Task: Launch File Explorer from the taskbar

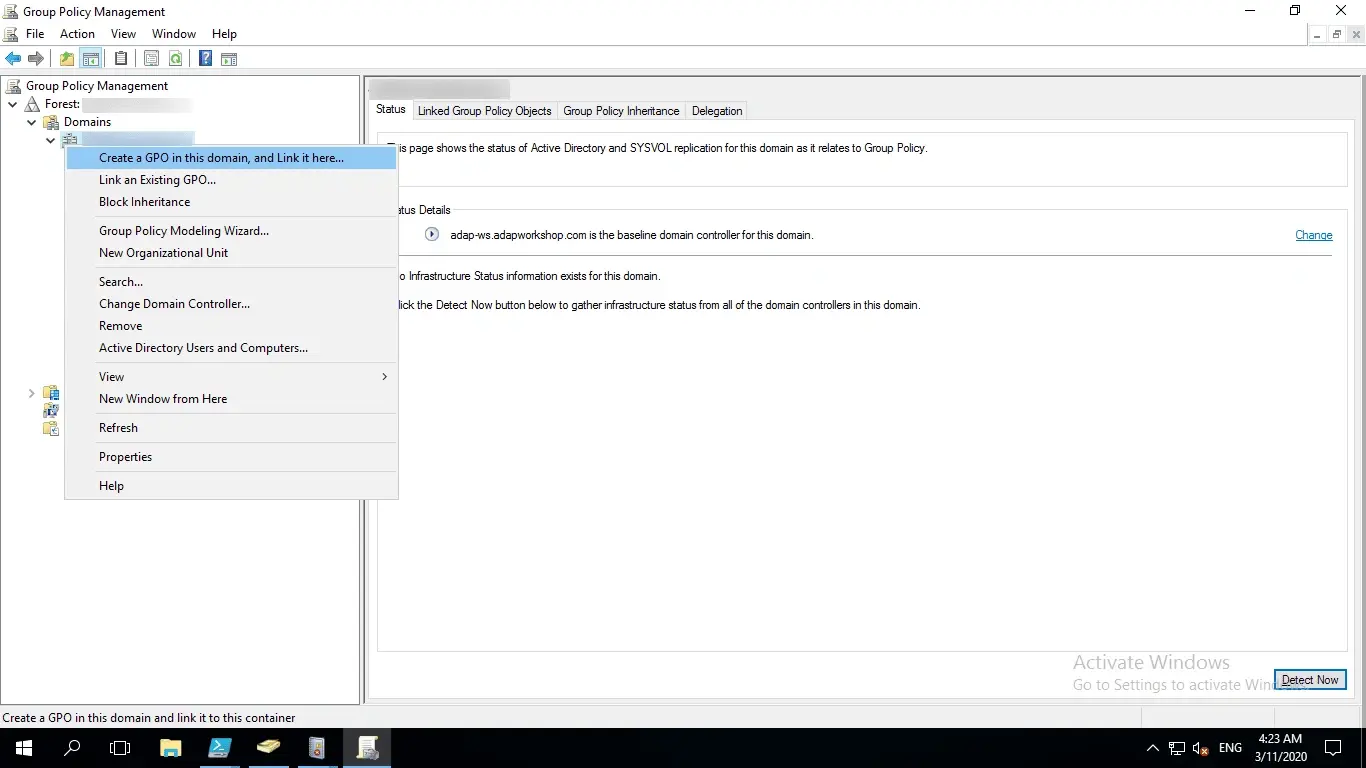Action: point(171,748)
